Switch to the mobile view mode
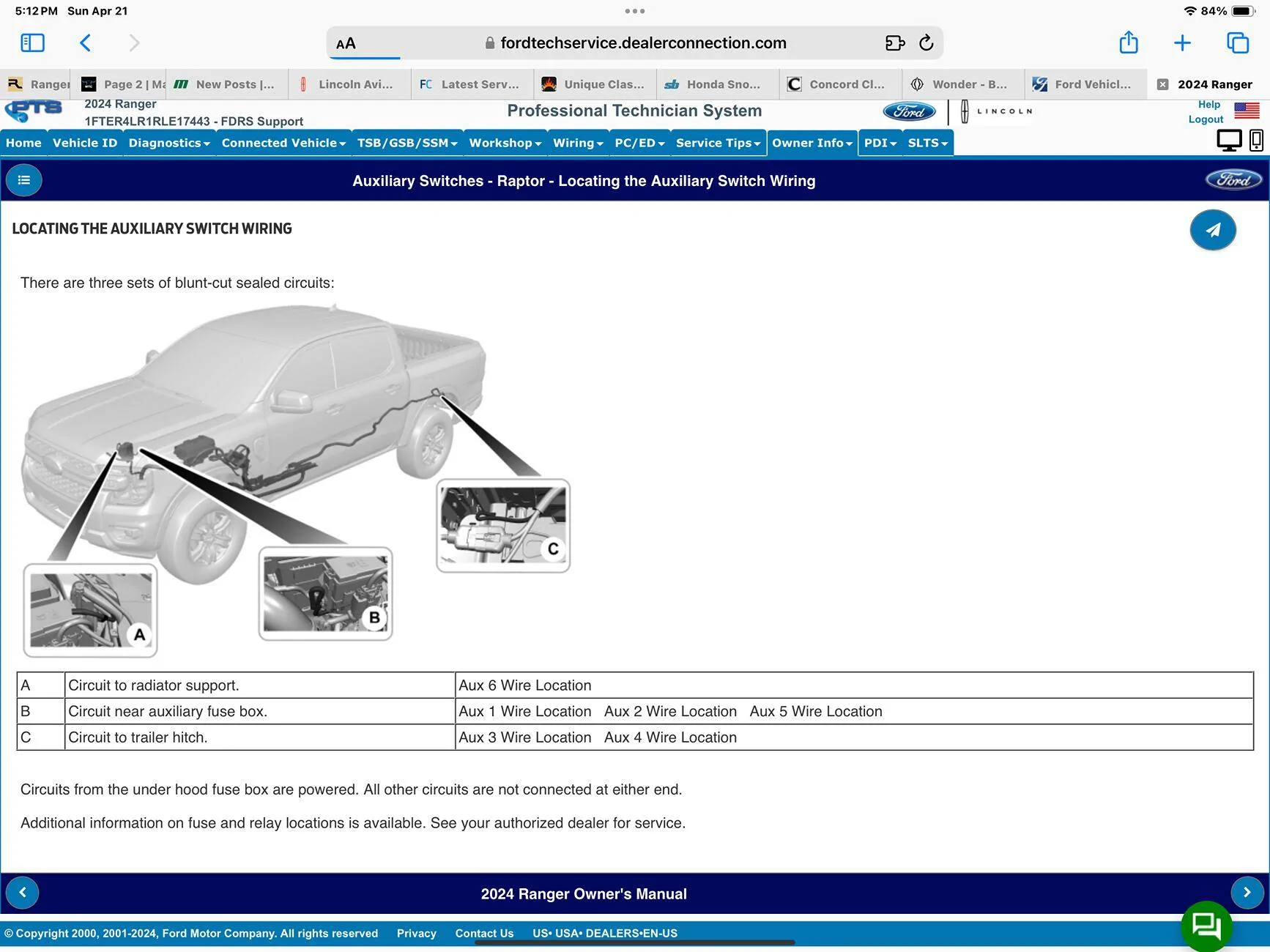The width and height of the screenshot is (1270, 952). tap(1256, 140)
